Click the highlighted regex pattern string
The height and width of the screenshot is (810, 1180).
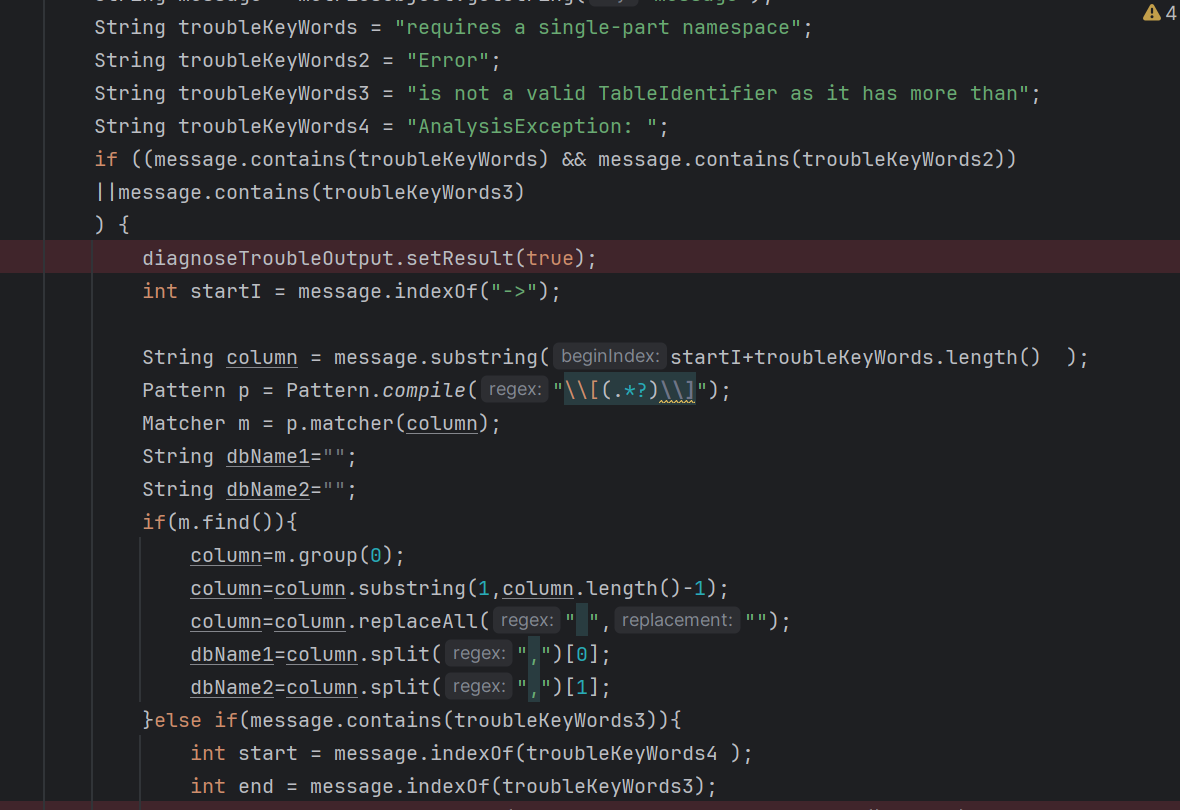point(629,390)
